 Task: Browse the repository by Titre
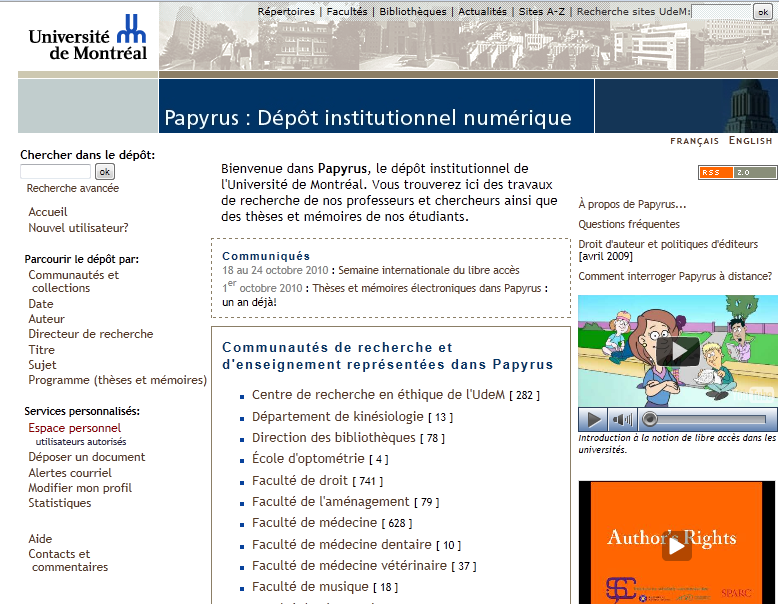[42, 350]
